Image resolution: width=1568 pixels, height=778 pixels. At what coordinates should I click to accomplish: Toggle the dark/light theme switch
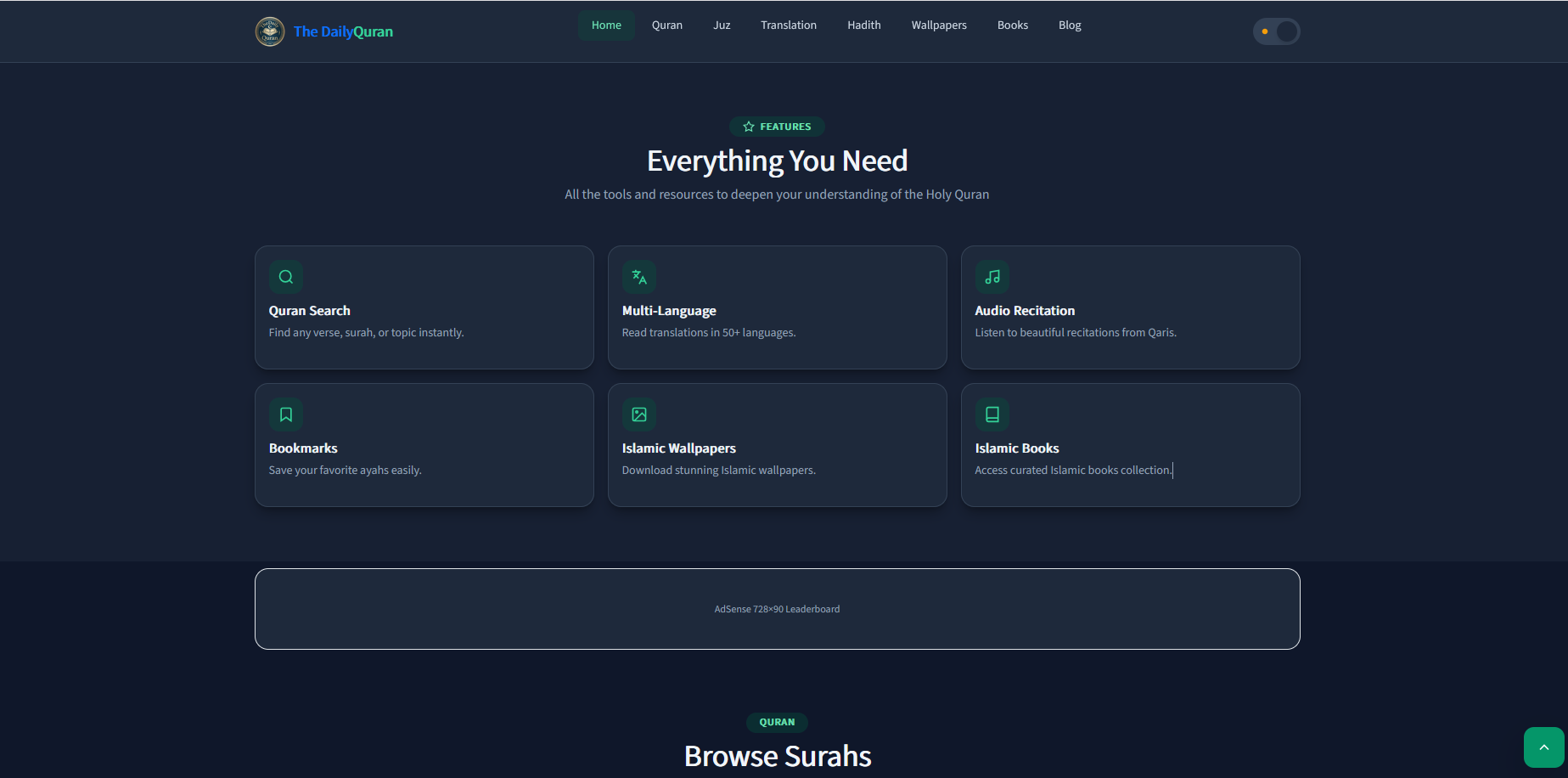[1276, 31]
